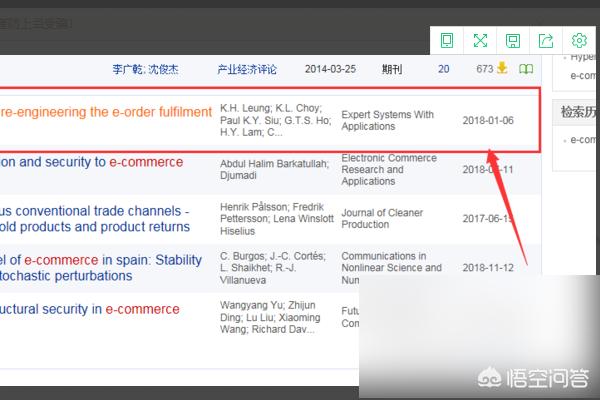Image resolution: width=600 pixels, height=400 pixels.
Task: Select date 2017-06-1 in Cleaner Production row
Action: (488, 219)
